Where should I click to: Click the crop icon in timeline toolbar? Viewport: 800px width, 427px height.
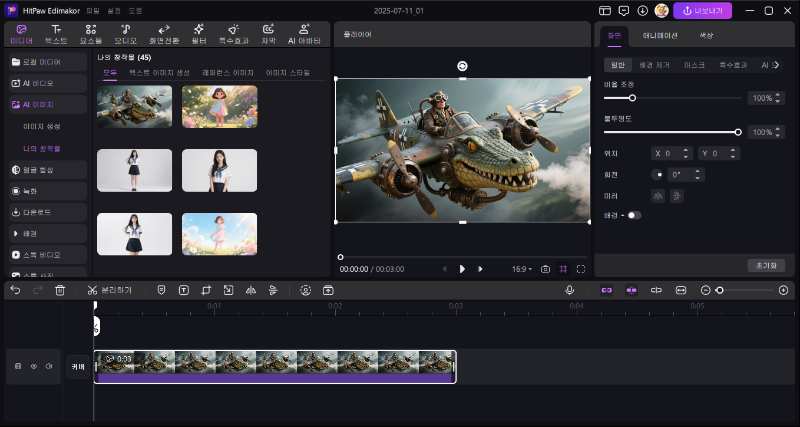(x=206, y=290)
